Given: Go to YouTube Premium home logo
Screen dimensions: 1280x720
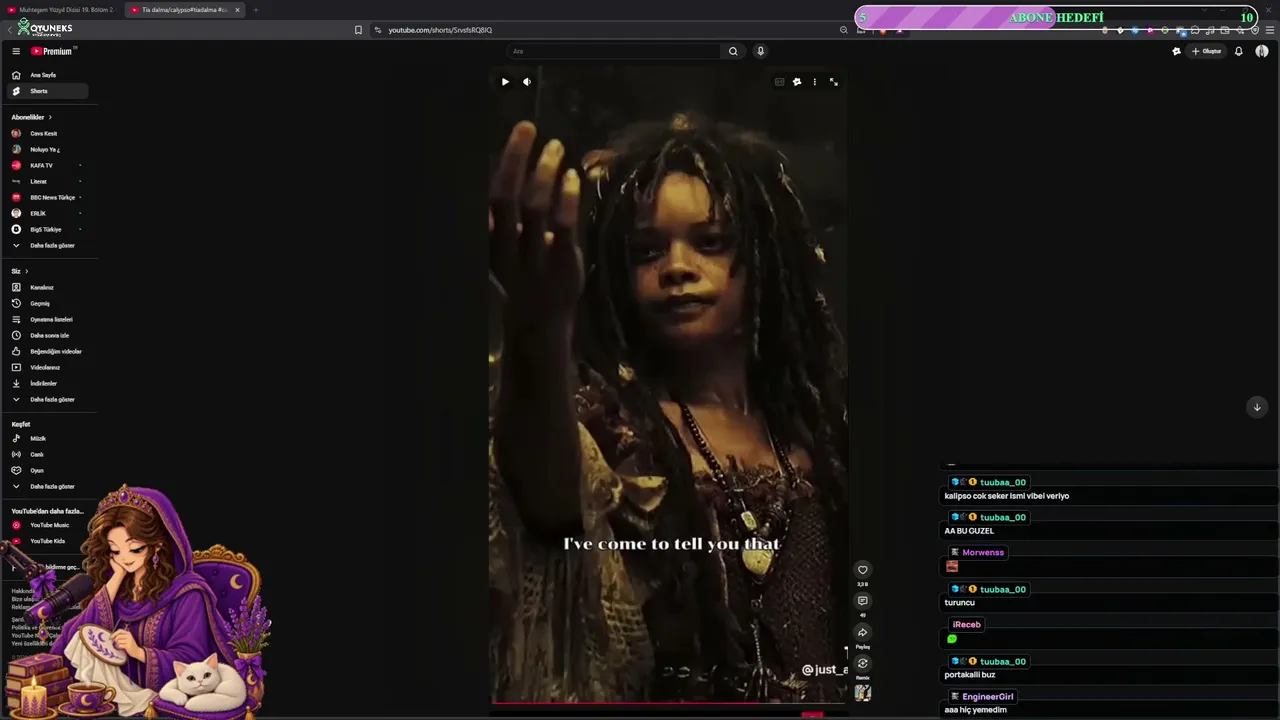Looking at the screenshot, I should coord(52,51).
